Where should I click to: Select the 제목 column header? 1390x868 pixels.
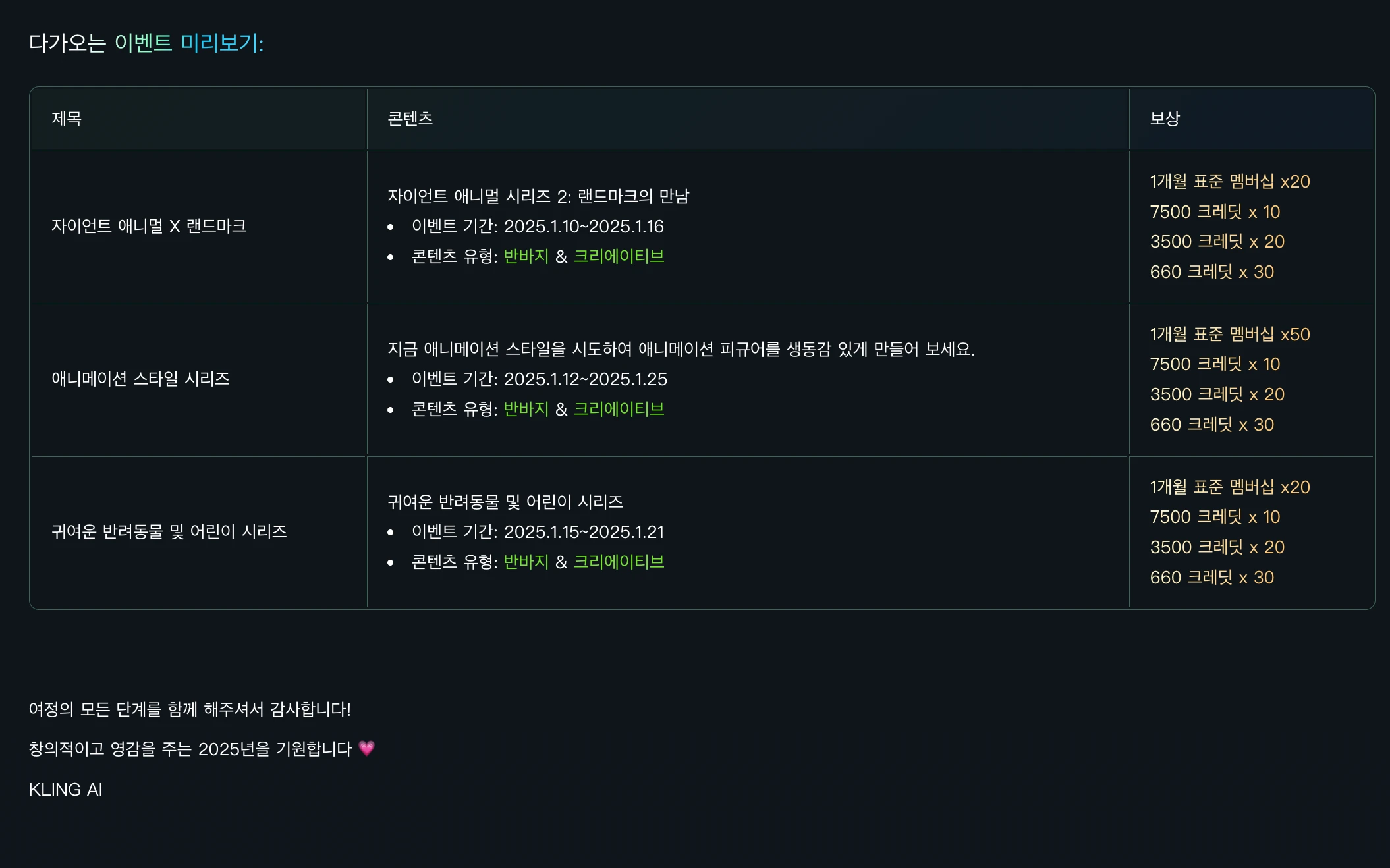(x=67, y=119)
